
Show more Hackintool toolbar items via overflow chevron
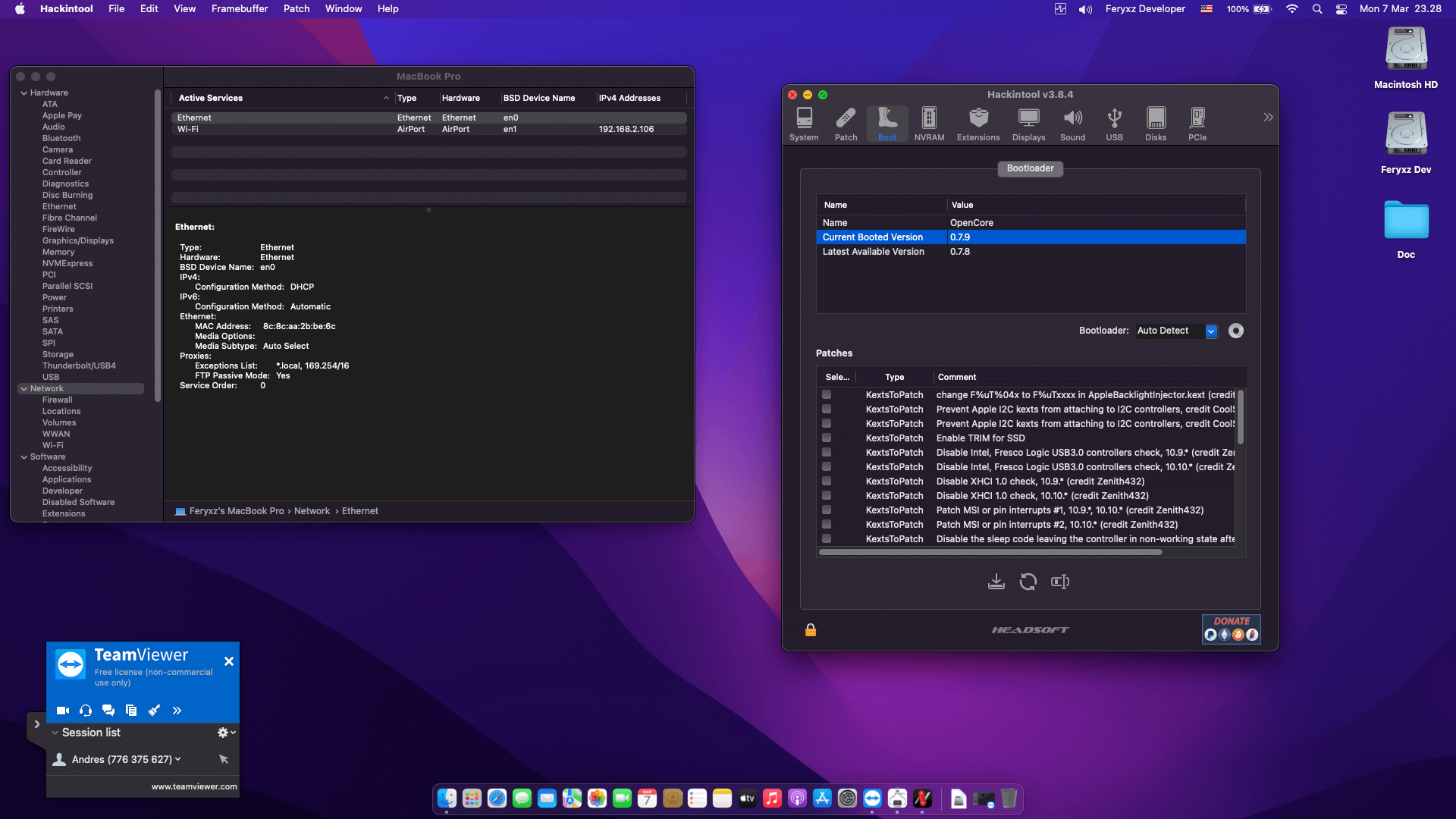[x=1268, y=117]
